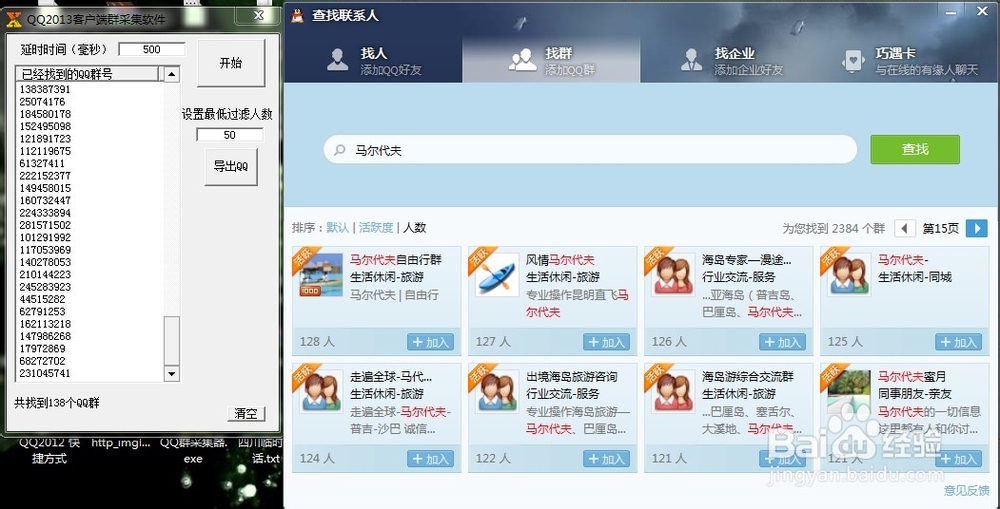This screenshot has width=1000, height=509.
Task: Select group number 224333894
Action: [45, 213]
